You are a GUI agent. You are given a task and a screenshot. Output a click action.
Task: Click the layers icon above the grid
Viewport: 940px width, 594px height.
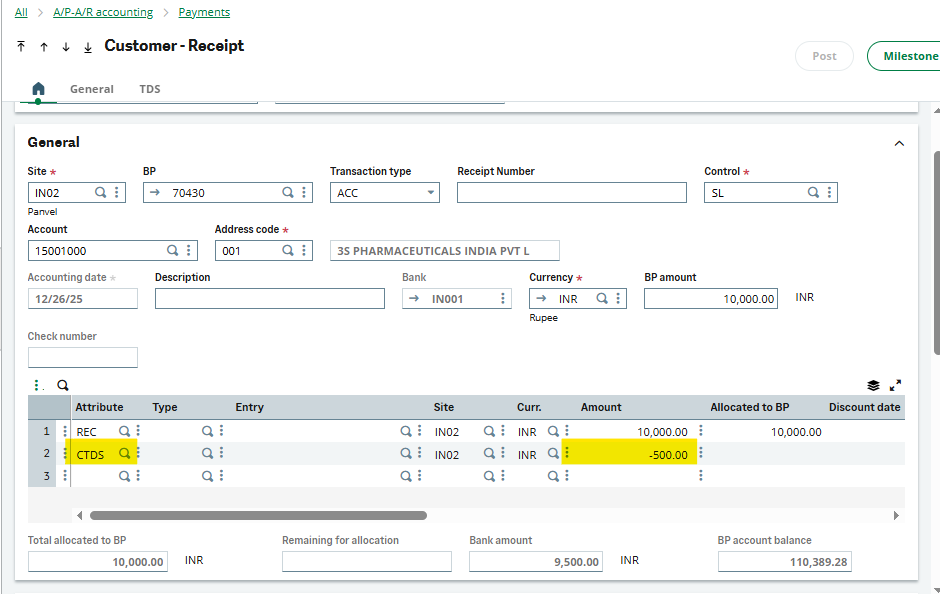tap(873, 385)
